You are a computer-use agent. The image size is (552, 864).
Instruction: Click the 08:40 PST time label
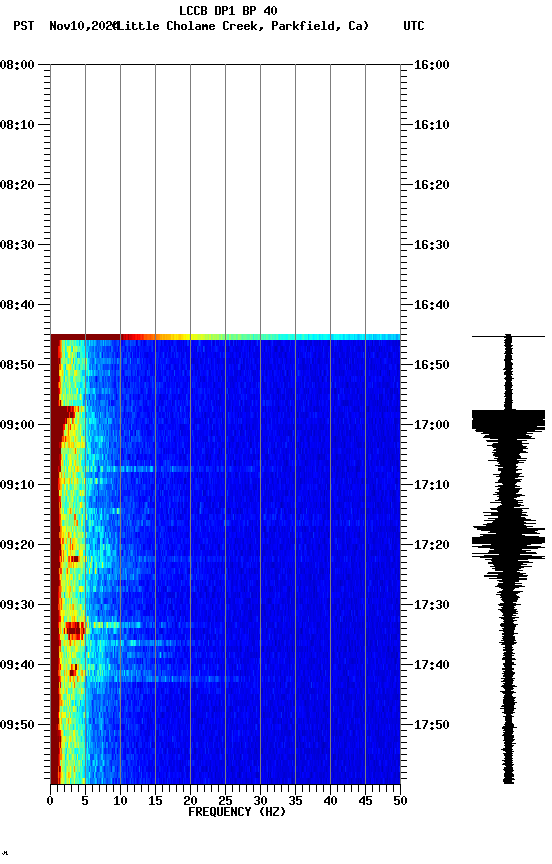click(17, 305)
